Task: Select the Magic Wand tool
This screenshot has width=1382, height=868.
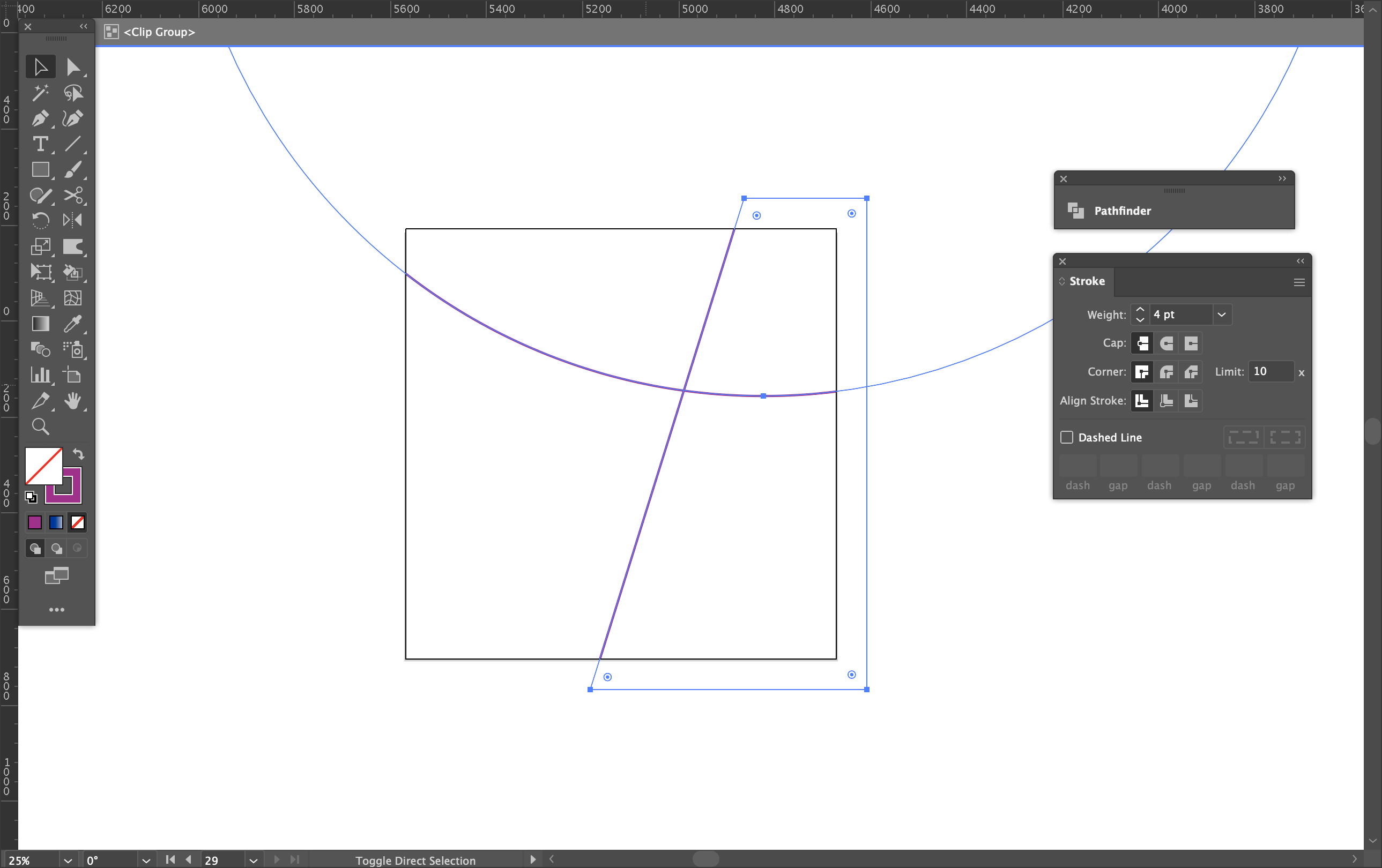Action: coord(40,93)
